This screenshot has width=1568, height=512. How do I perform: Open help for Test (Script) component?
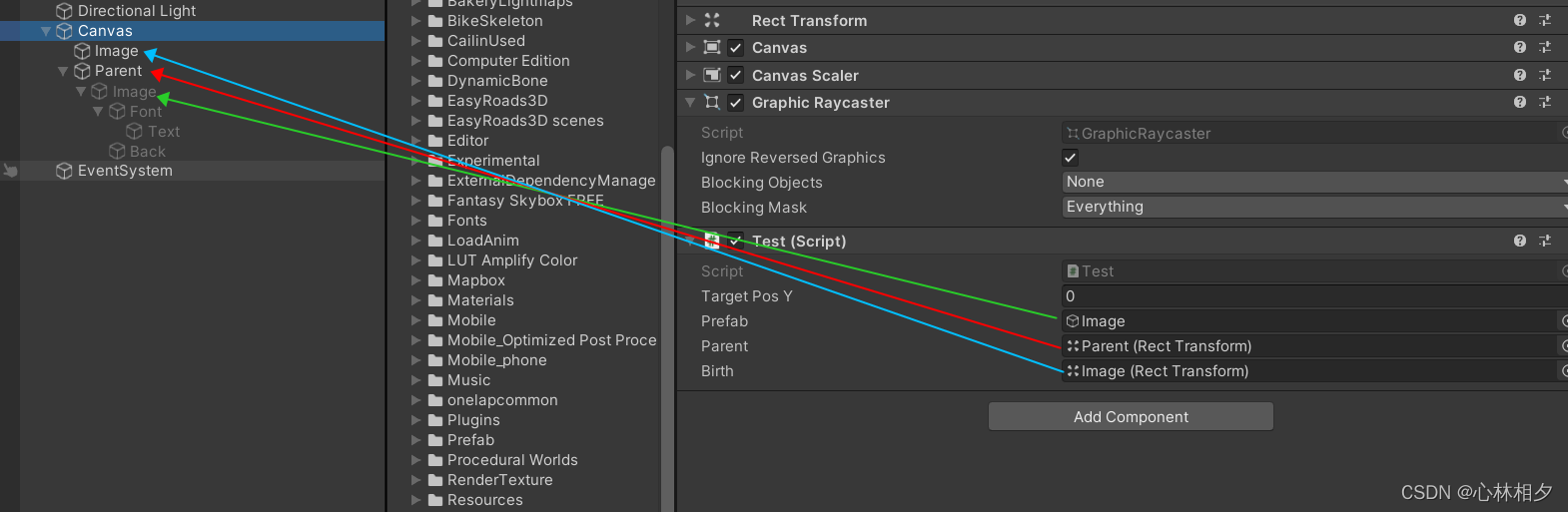coord(1519,241)
